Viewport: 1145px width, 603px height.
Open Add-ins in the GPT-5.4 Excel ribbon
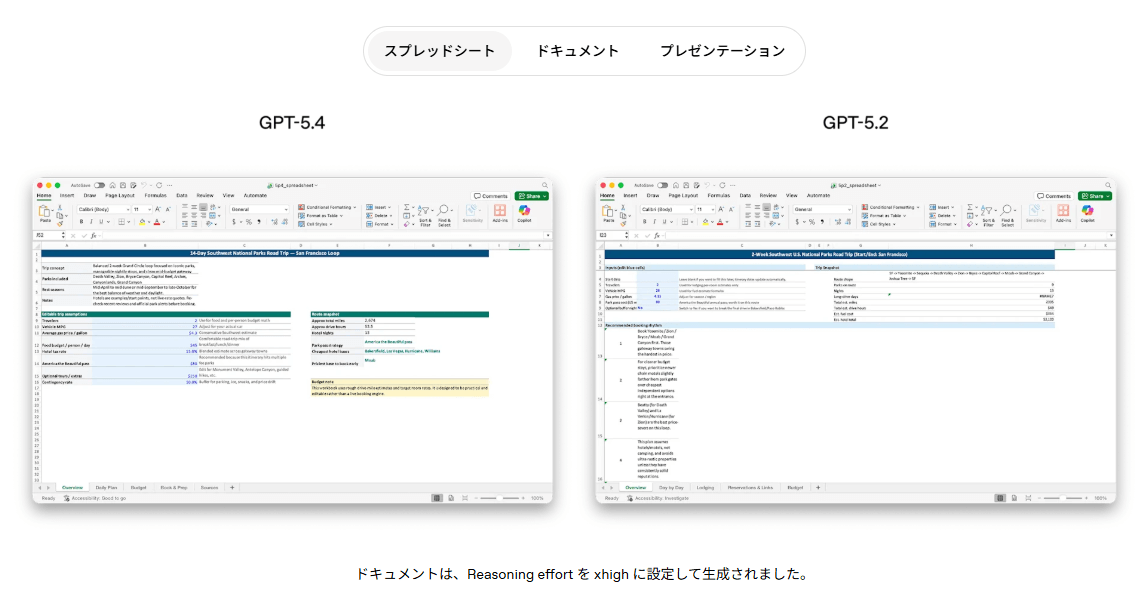coord(498,212)
